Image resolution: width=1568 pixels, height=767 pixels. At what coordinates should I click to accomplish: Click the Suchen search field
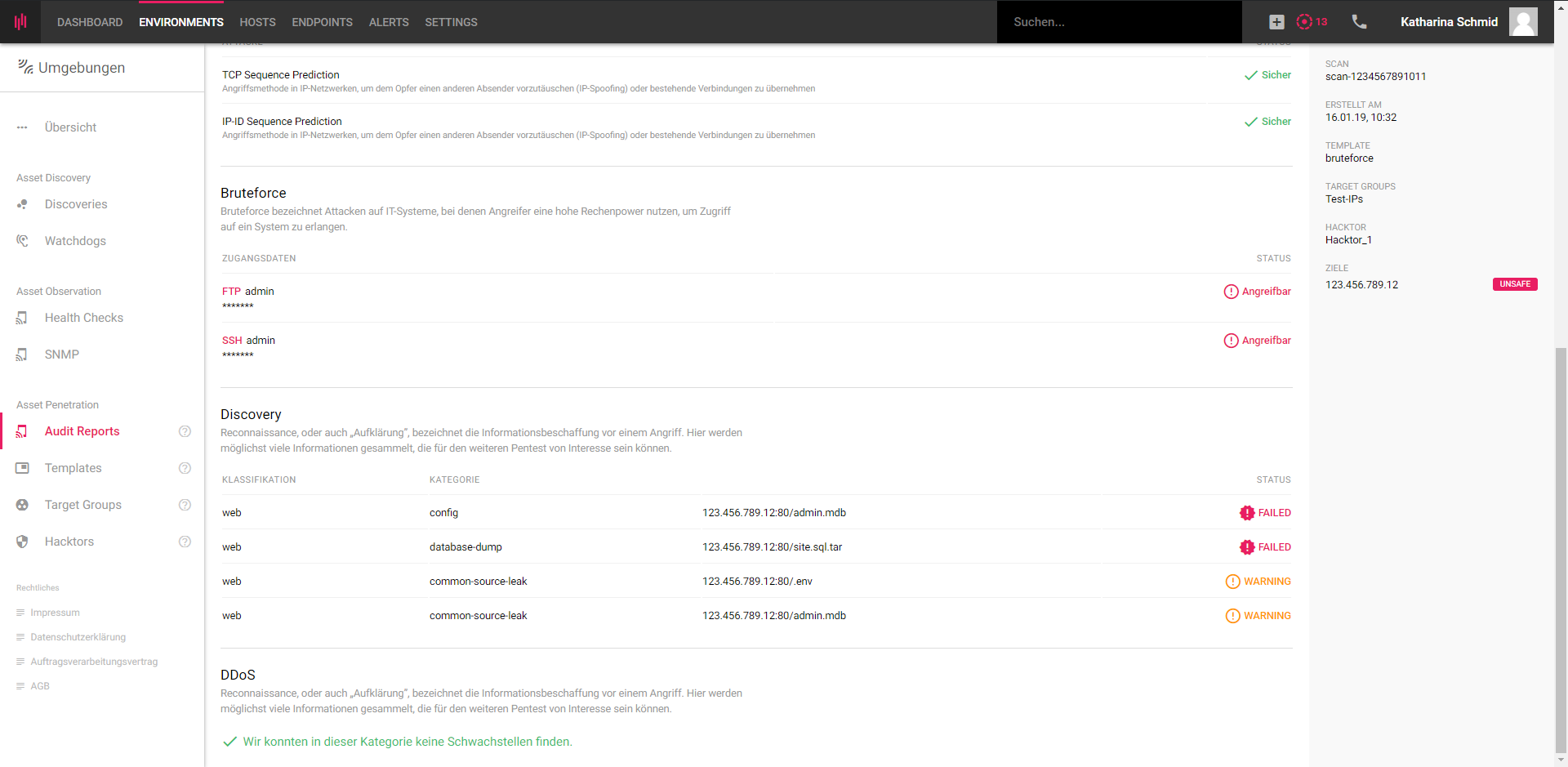(1119, 22)
